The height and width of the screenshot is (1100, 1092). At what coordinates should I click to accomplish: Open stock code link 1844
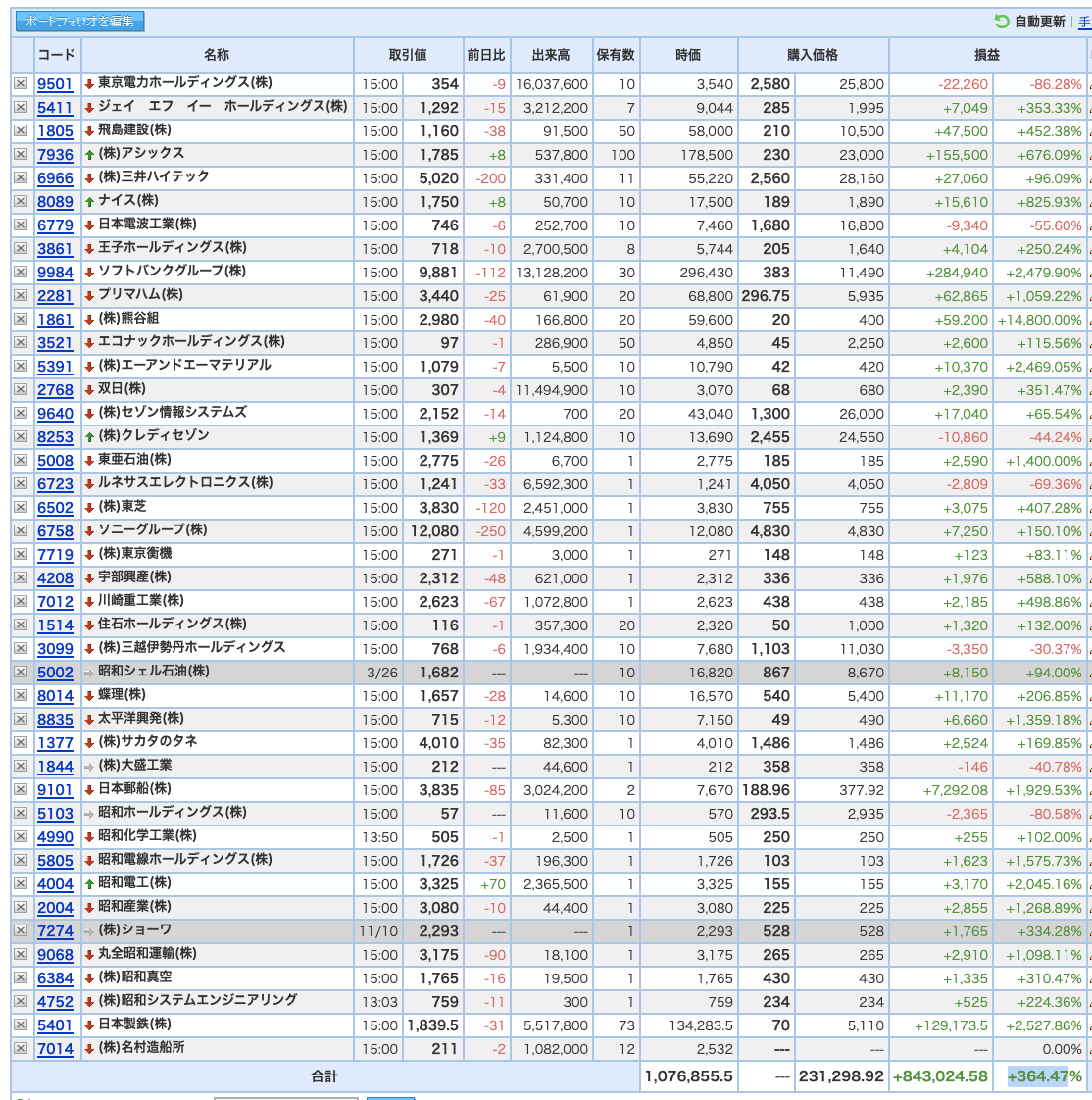coord(55,766)
